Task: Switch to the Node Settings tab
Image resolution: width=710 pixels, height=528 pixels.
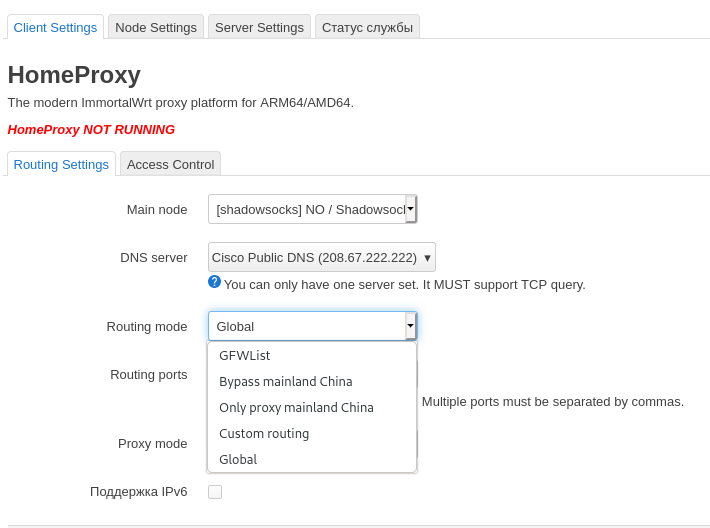Action: (156, 27)
